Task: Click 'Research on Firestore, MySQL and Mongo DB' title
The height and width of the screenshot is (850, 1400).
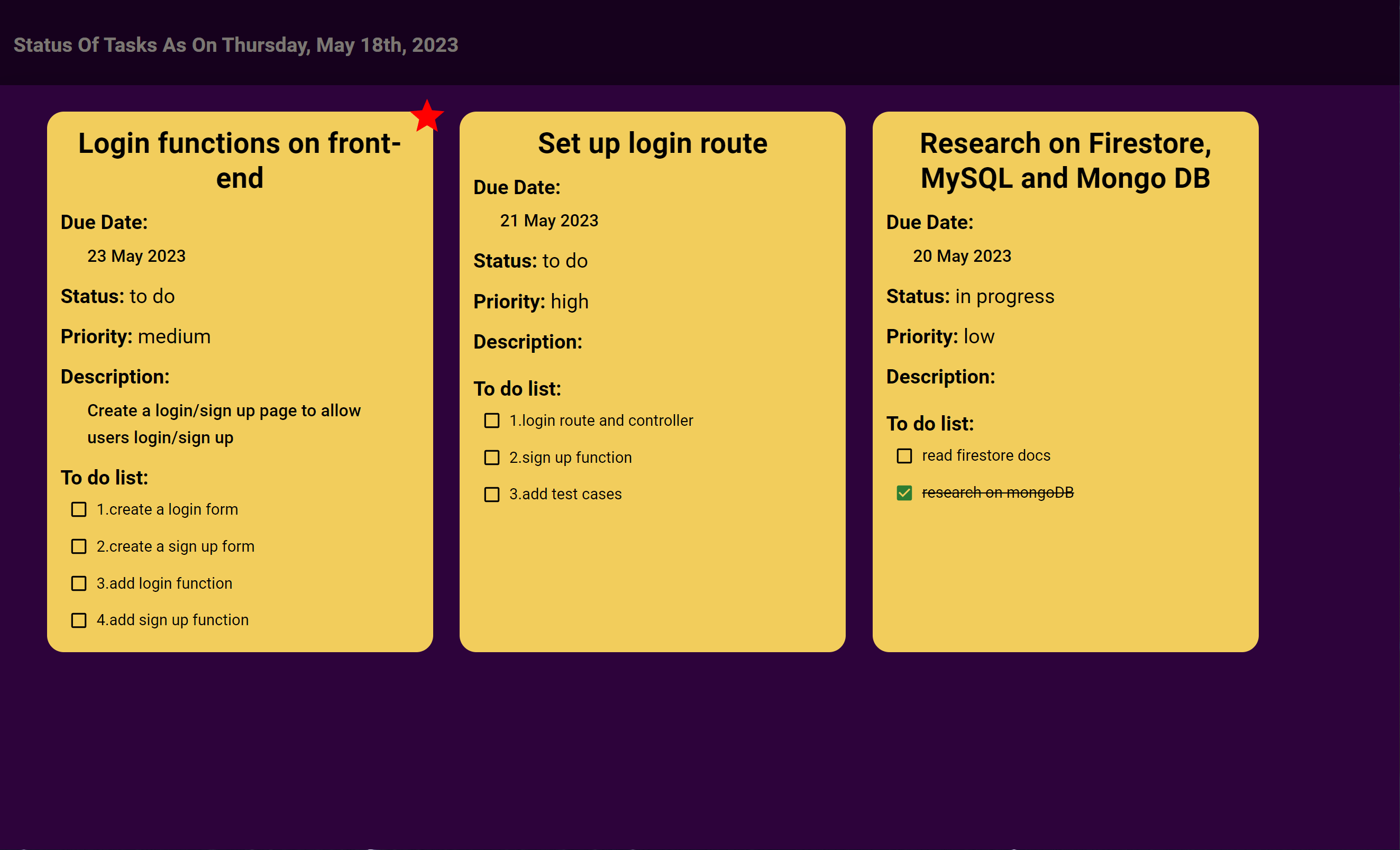Action: [x=1065, y=160]
